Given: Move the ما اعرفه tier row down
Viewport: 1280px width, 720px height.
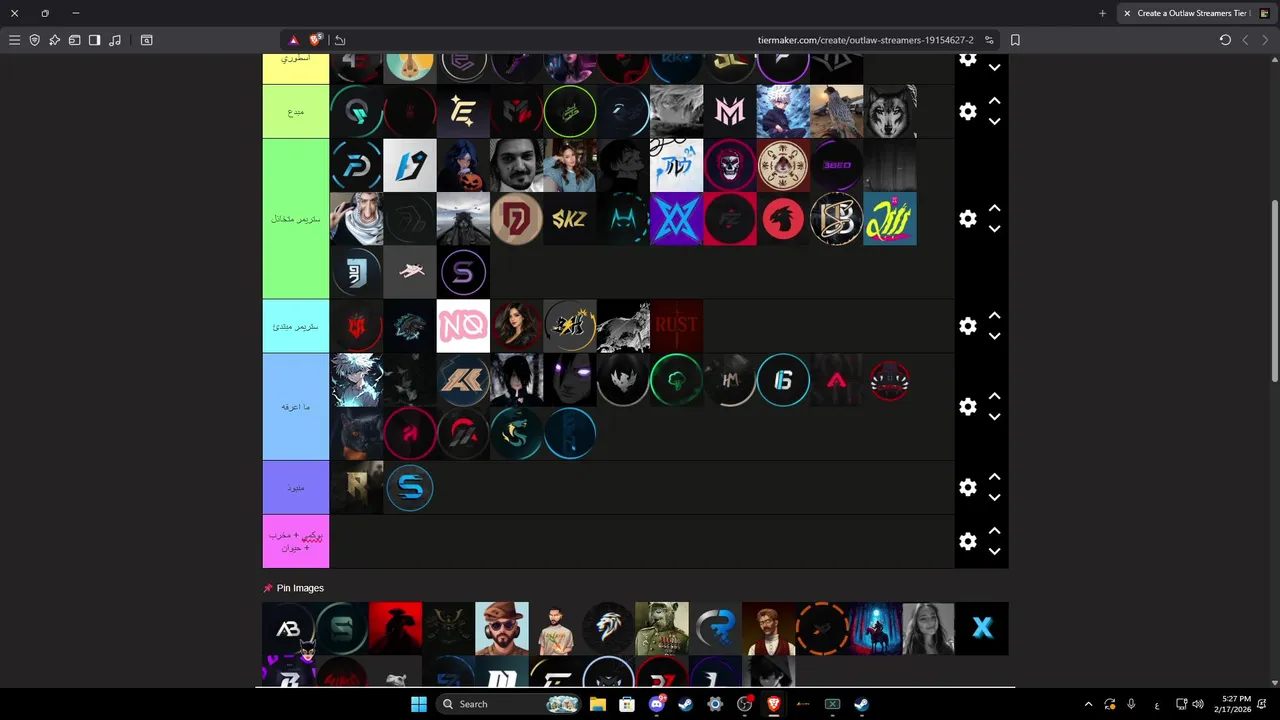Looking at the screenshot, I should [x=995, y=417].
